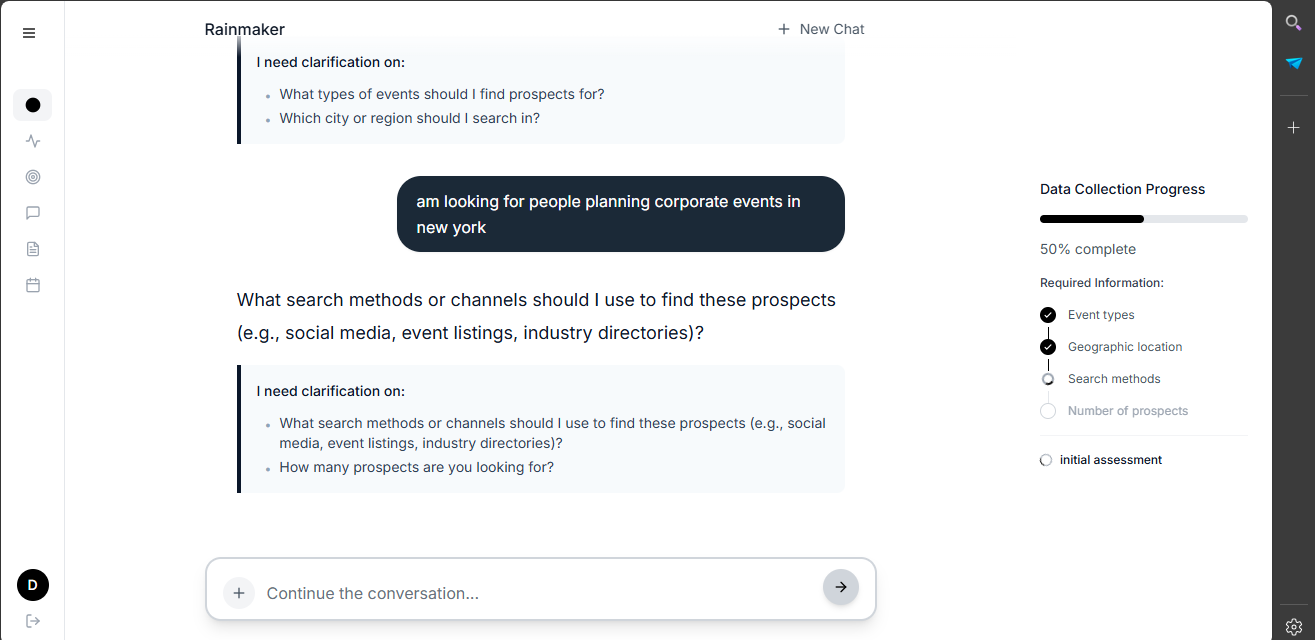Open the document sidebar icon

[x=33, y=249]
